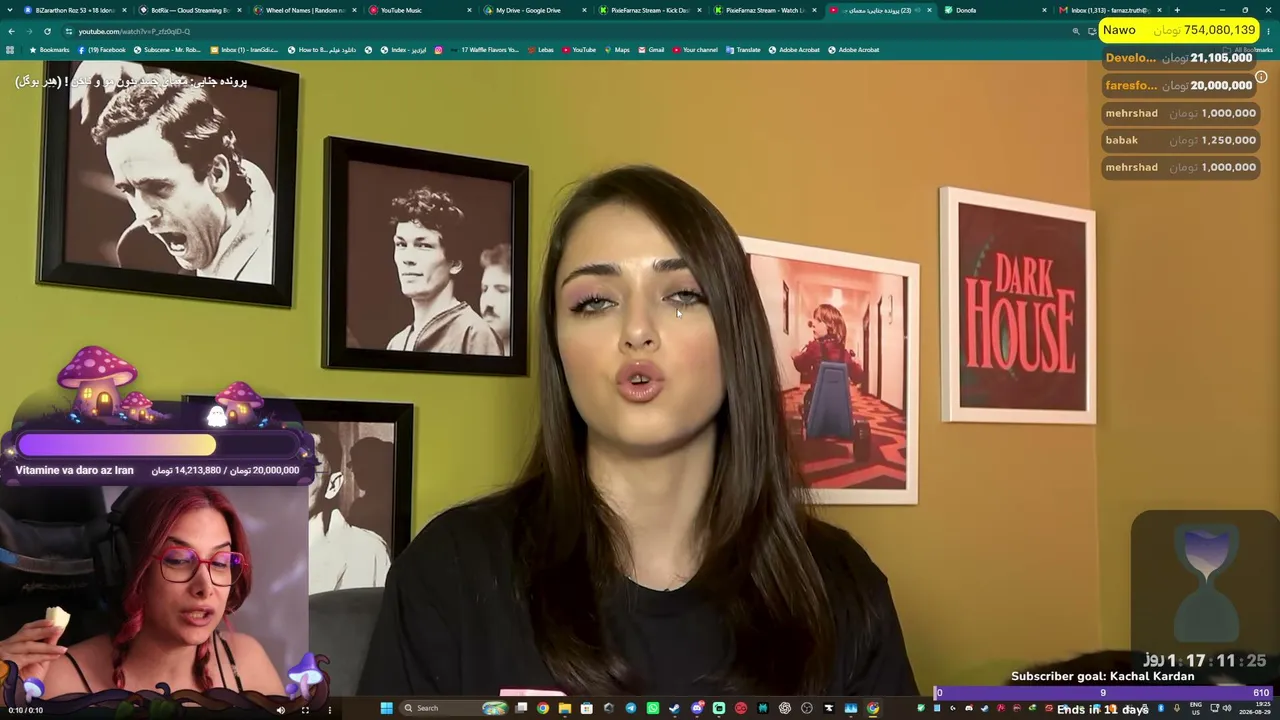Viewport: 1280px width, 720px height.
Task: Go forward to the next page
Action: (x=29, y=31)
